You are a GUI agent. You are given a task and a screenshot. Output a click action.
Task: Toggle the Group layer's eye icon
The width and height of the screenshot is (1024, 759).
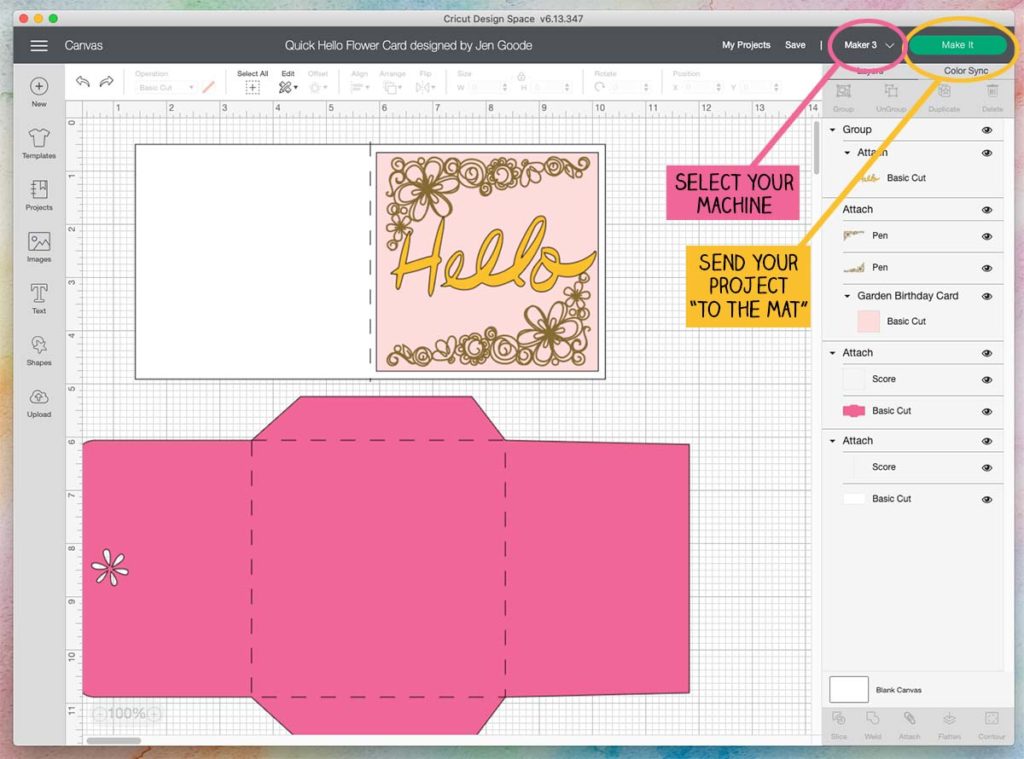986,129
